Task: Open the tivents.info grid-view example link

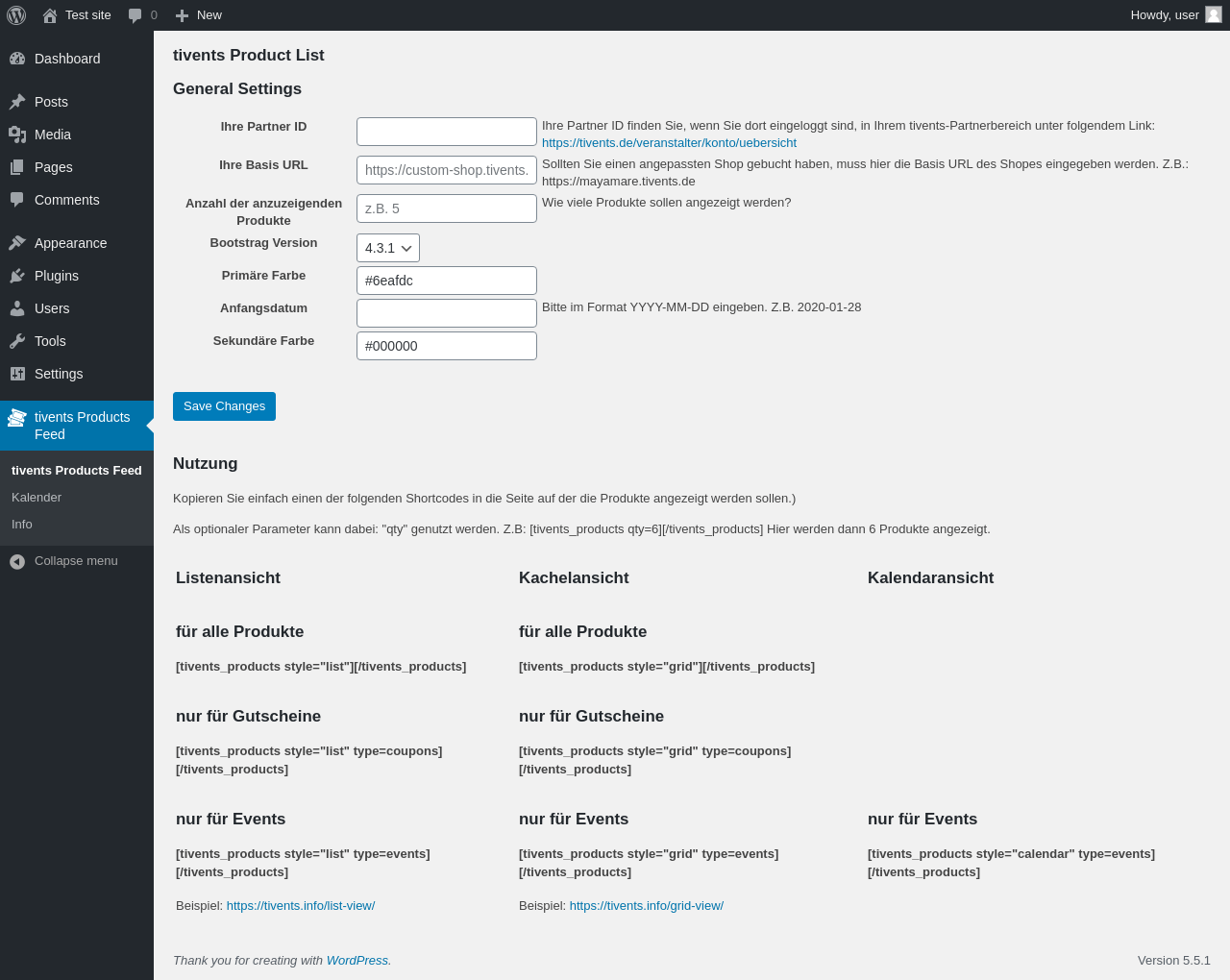Action: (647, 906)
